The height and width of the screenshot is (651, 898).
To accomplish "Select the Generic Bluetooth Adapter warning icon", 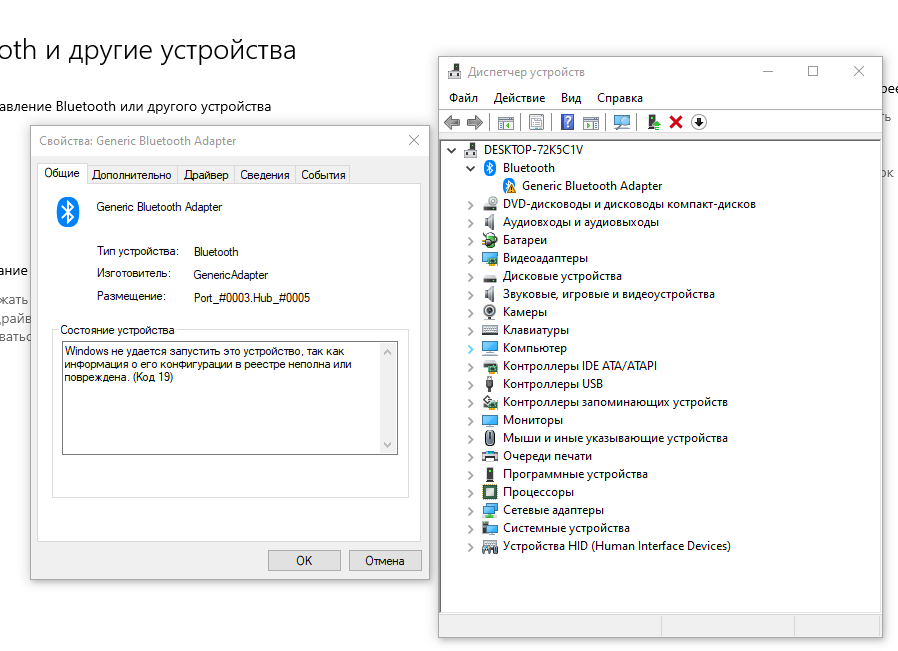I will 509,186.
